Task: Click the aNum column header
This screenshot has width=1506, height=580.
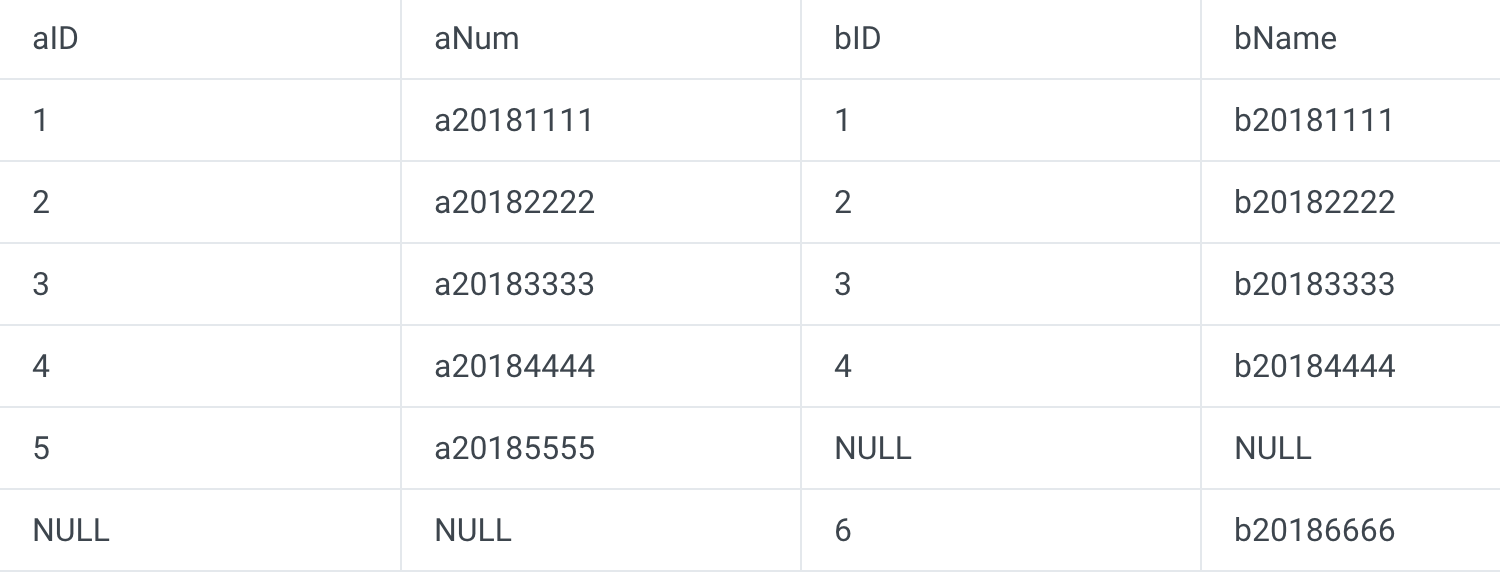Action: [x=477, y=39]
